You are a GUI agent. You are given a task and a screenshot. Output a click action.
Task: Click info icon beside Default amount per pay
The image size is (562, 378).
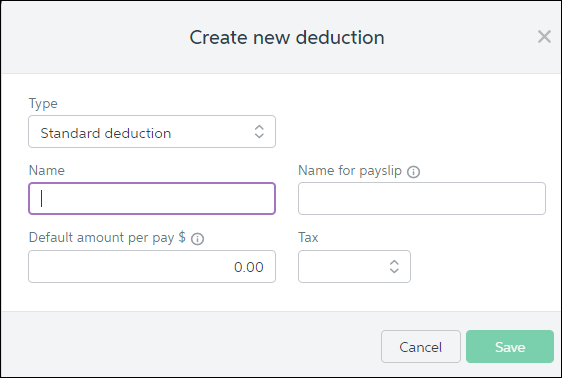197,239
